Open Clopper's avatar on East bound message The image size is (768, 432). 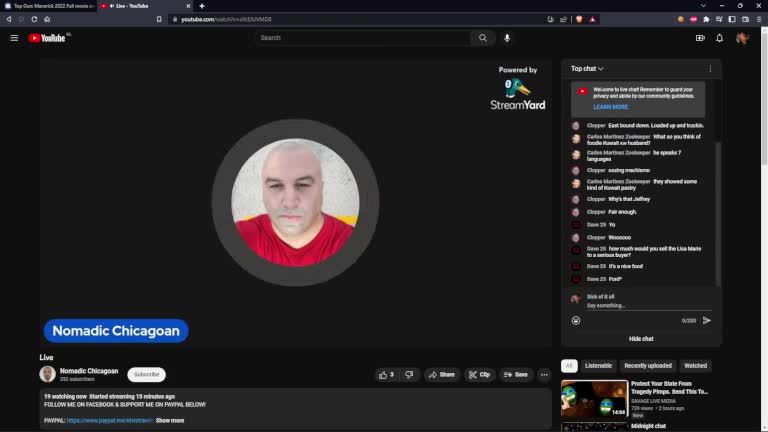(x=576, y=126)
